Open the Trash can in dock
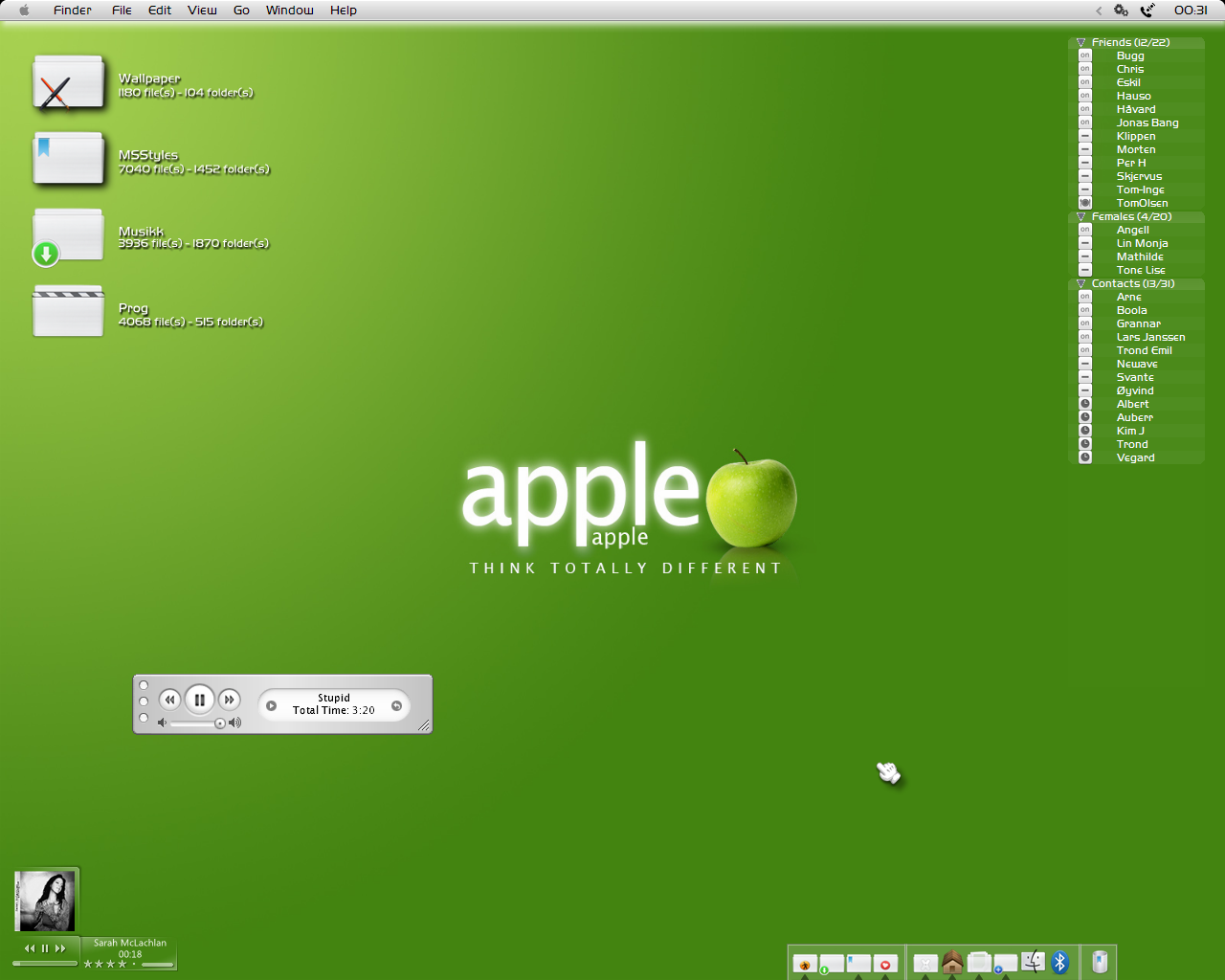Screen dimensions: 1225x980 coord(1100,962)
